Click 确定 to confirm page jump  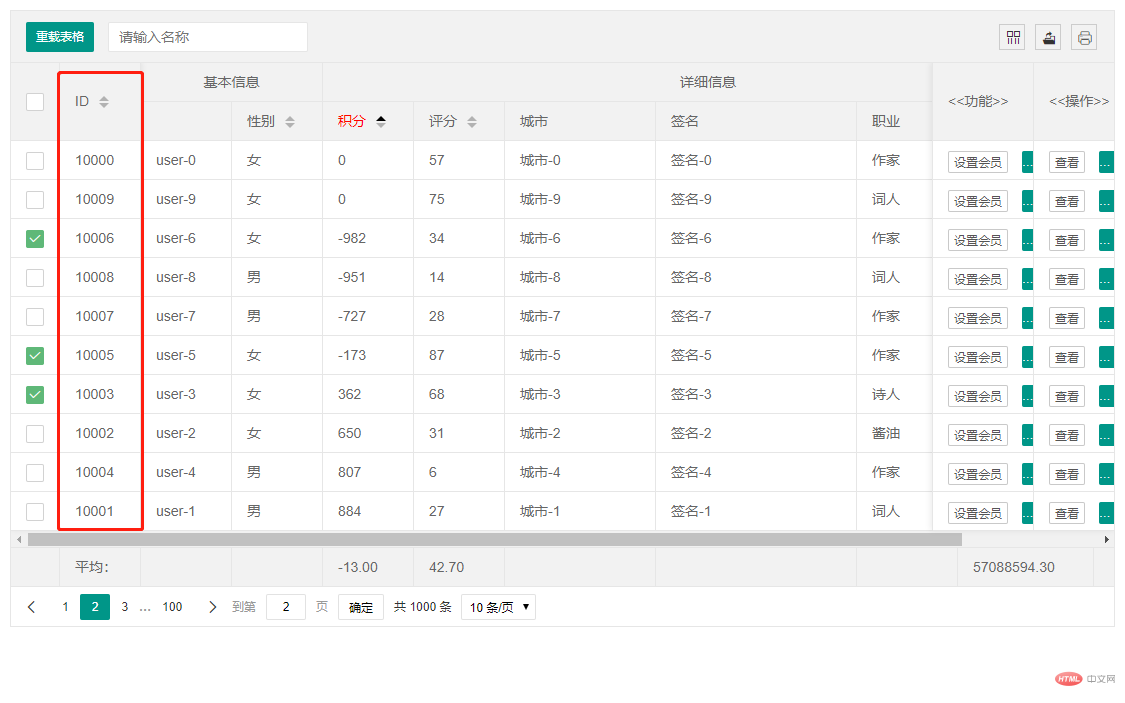pyautogui.click(x=361, y=608)
